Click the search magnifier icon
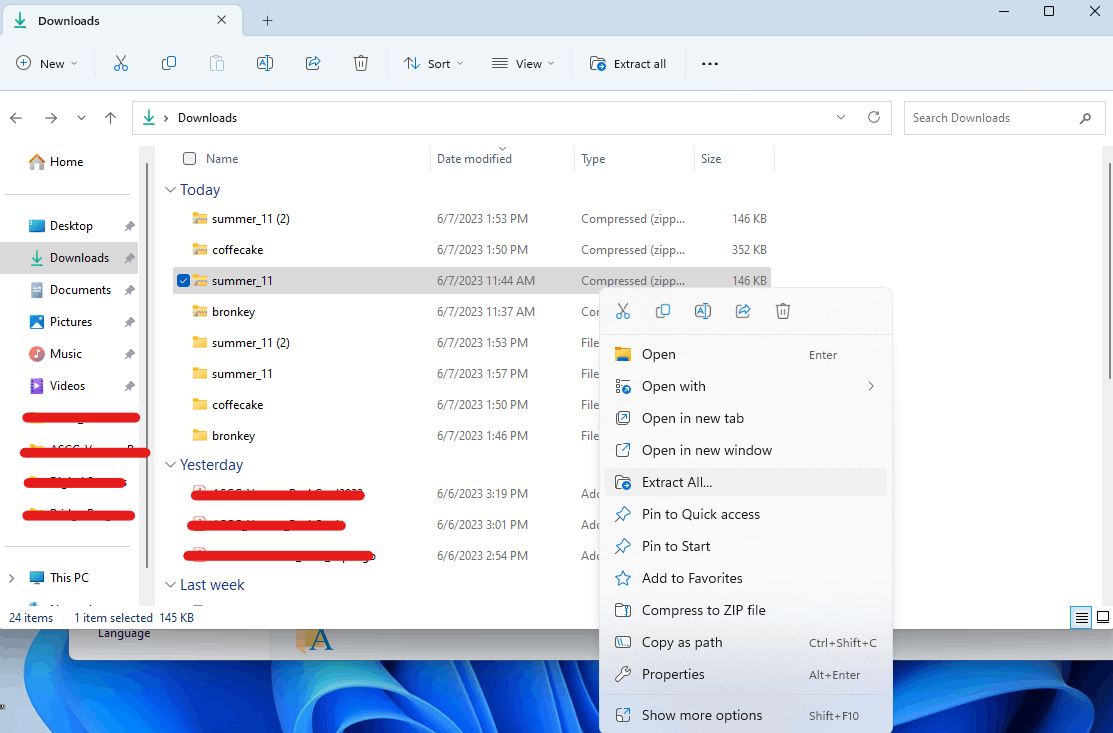 point(1085,119)
